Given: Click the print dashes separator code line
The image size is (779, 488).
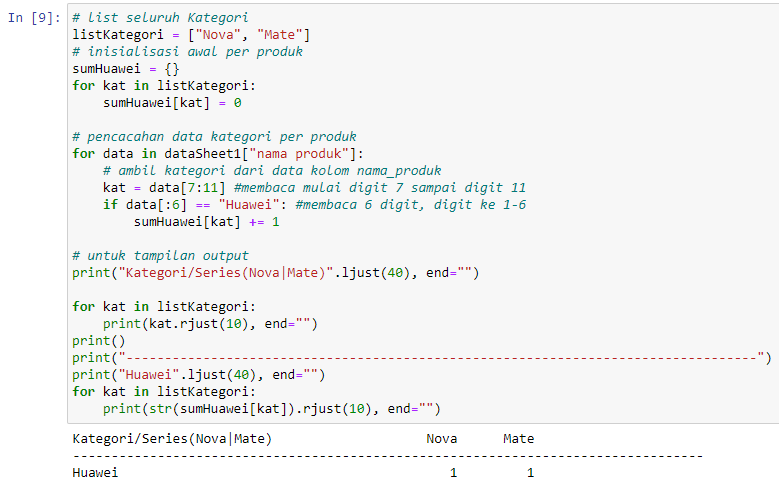Looking at the screenshot, I should click(422, 358).
